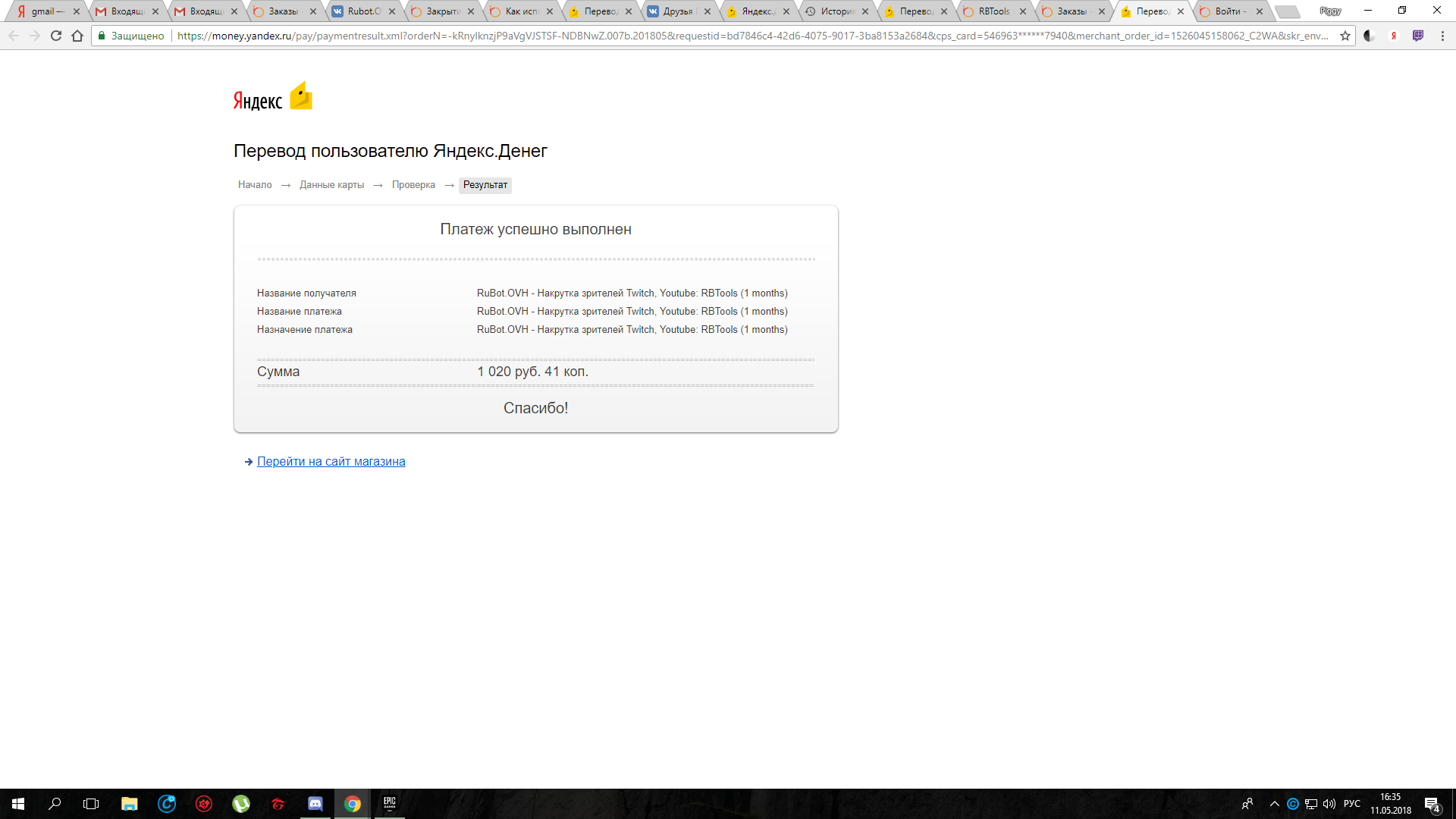Image resolution: width=1456 pixels, height=819 pixels.
Task: Show hidden system tray icons
Action: coord(1275,804)
